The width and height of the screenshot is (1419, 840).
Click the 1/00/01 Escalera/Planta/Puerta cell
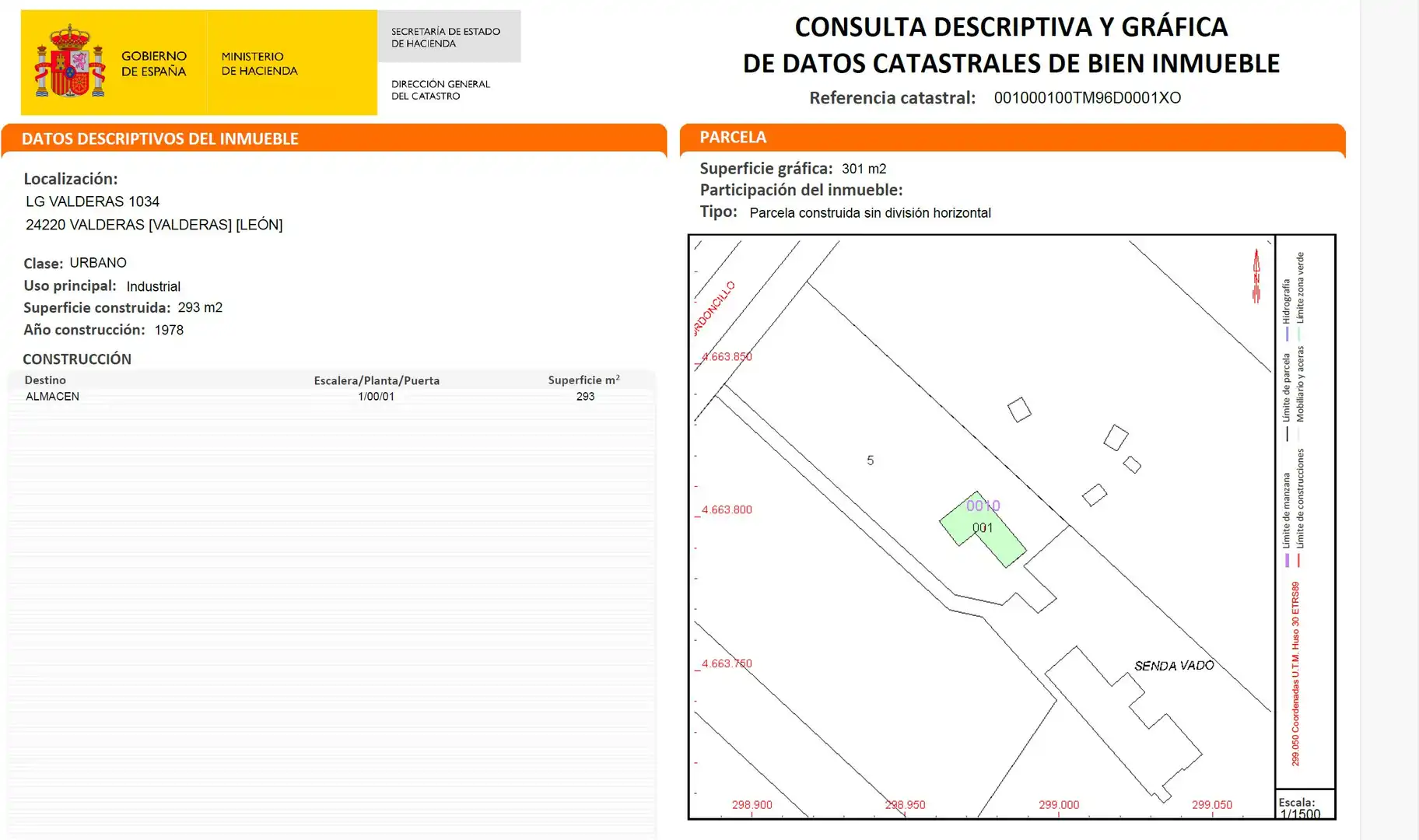[376, 397]
